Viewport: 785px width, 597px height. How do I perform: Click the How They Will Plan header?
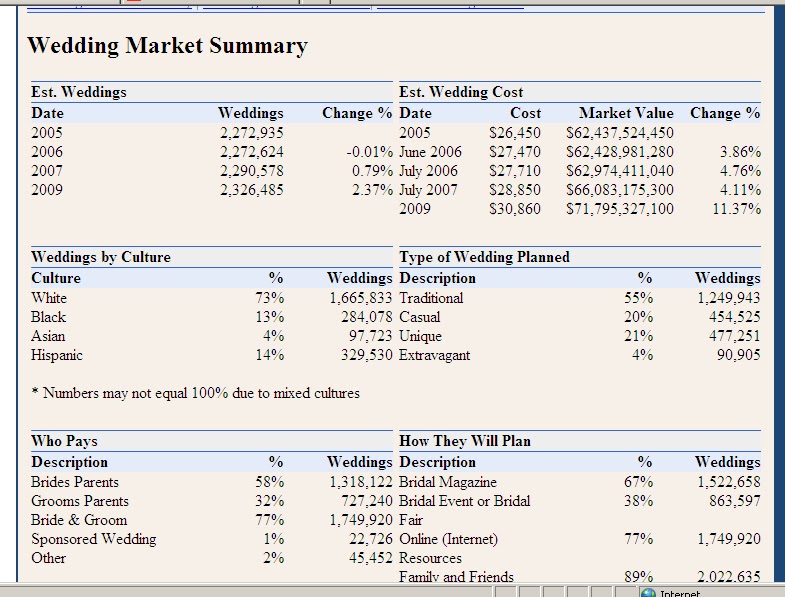click(x=465, y=441)
